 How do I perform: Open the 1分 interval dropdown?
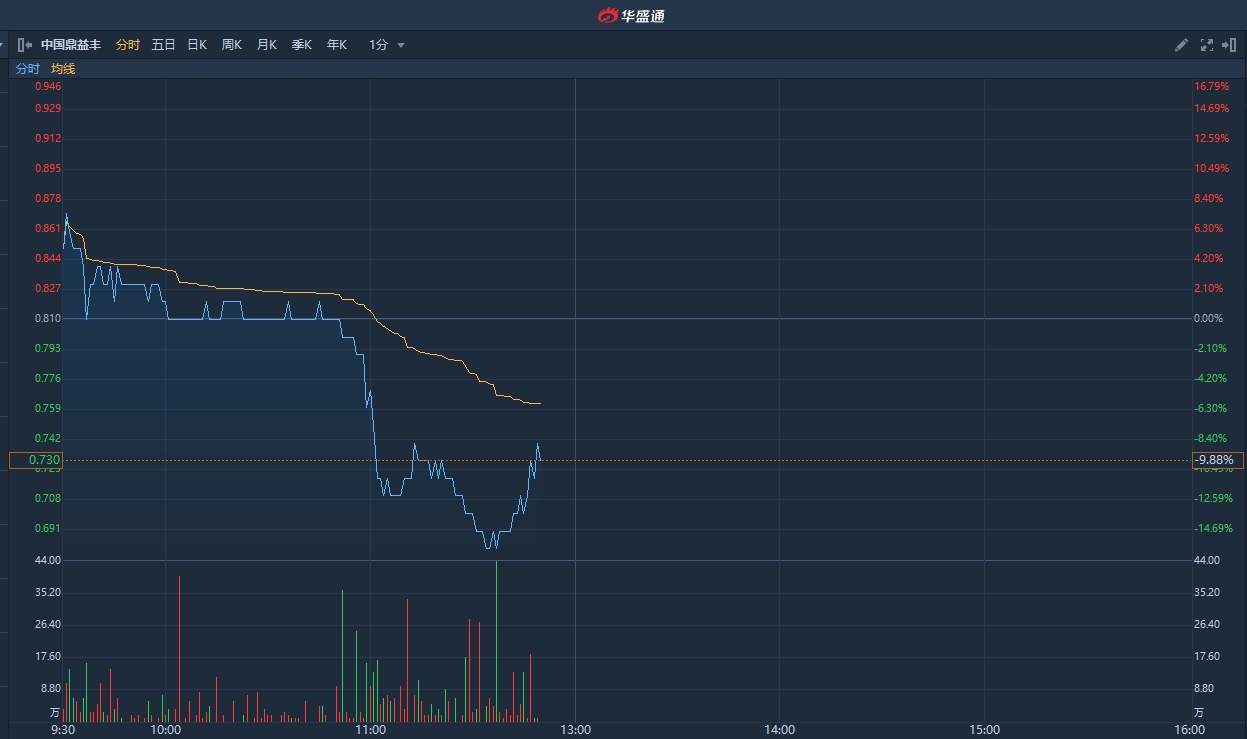pos(386,45)
